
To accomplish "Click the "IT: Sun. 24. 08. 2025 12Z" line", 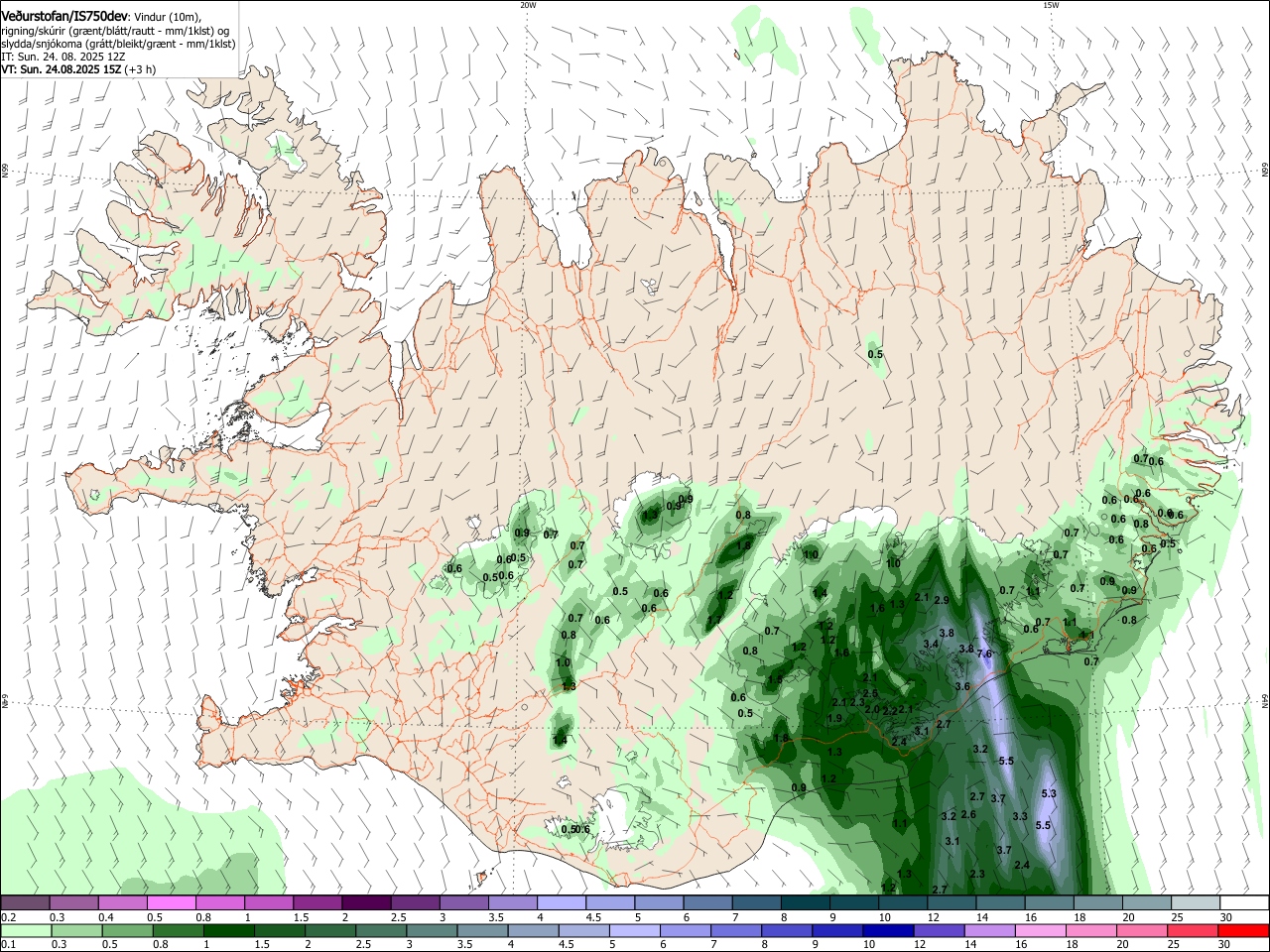I will click(63, 57).
